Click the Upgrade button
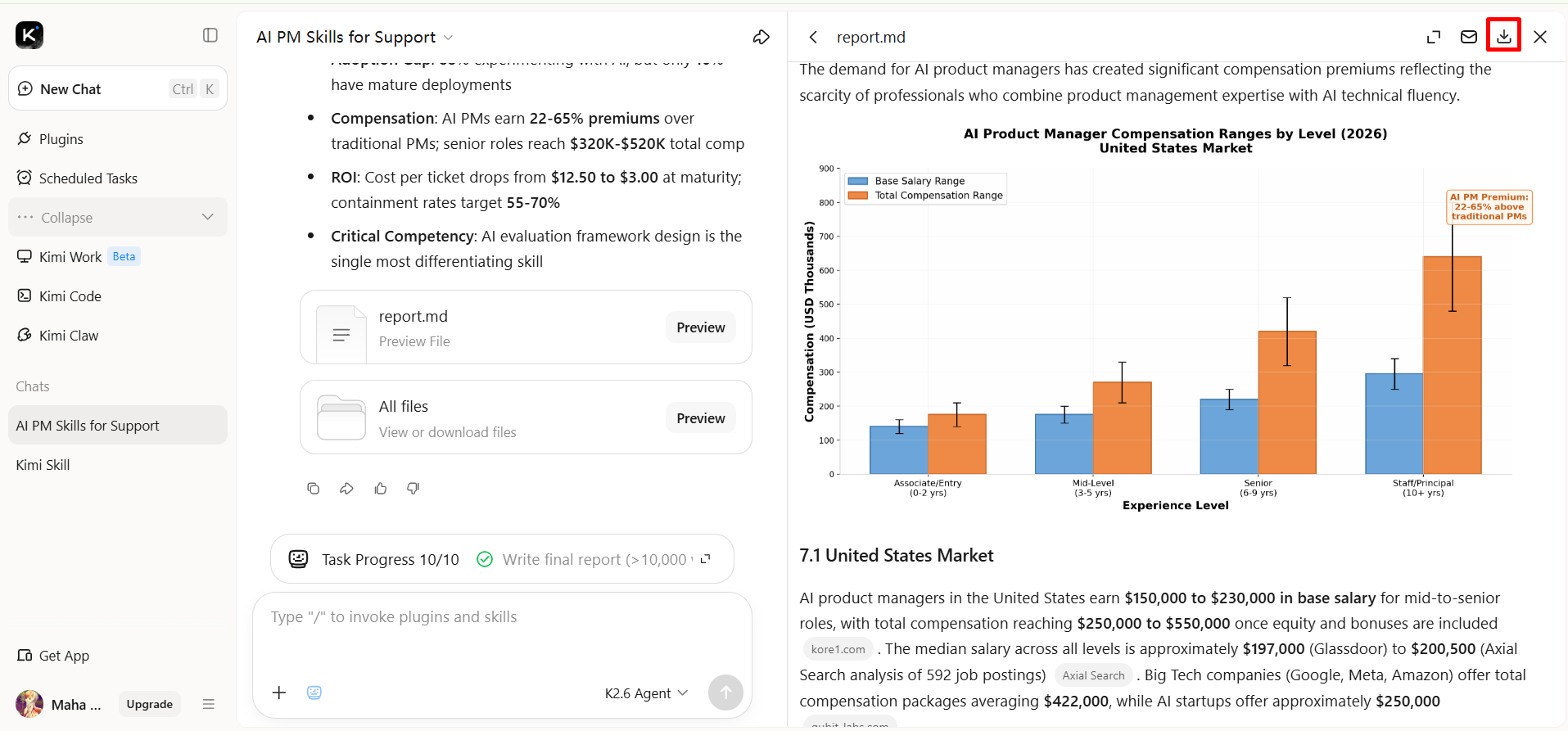Image resolution: width=1568 pixels, height=731 pixels. tap(150, 704)
